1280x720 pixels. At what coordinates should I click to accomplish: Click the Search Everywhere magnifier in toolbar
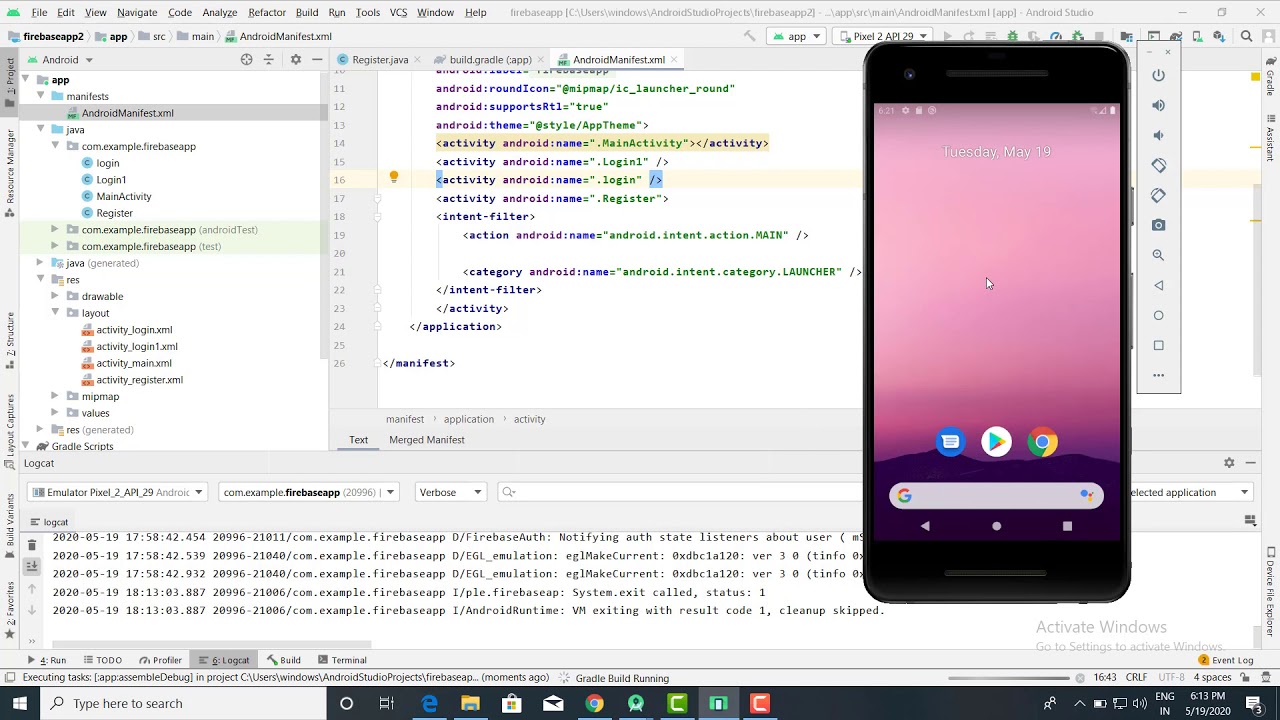point(1246,36)
